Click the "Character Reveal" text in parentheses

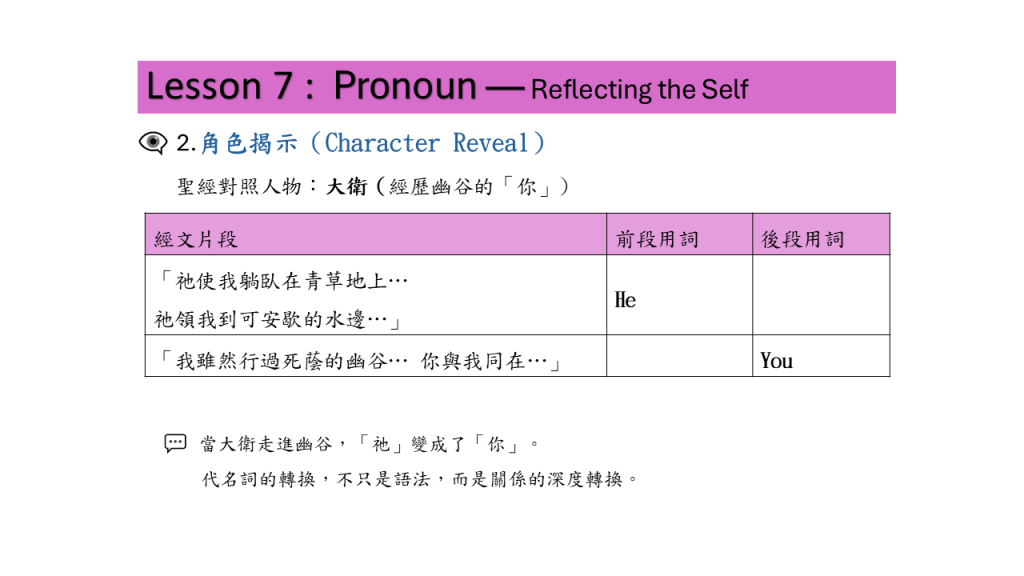pyautogui.click(x=427, y=143)
